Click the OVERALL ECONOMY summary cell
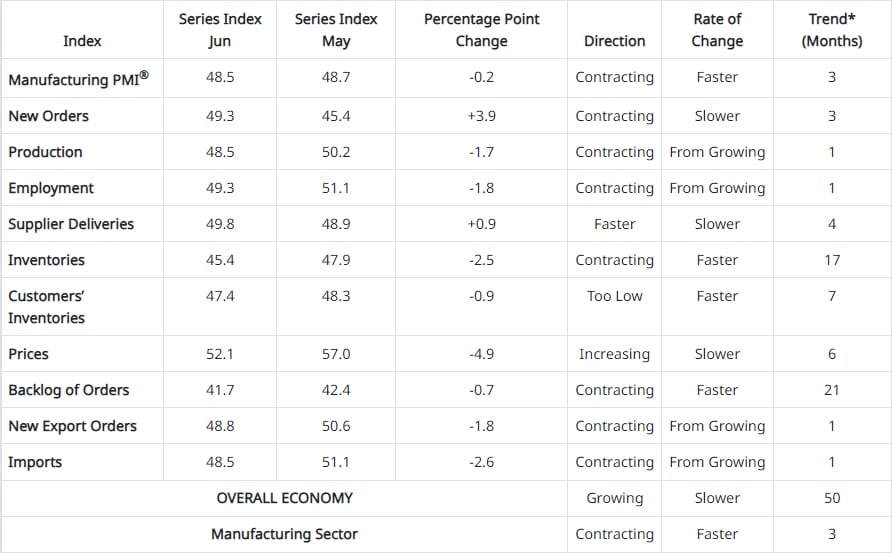Image resolution: width=892 pixels, height=553 pixels. [x=284, y=498]
